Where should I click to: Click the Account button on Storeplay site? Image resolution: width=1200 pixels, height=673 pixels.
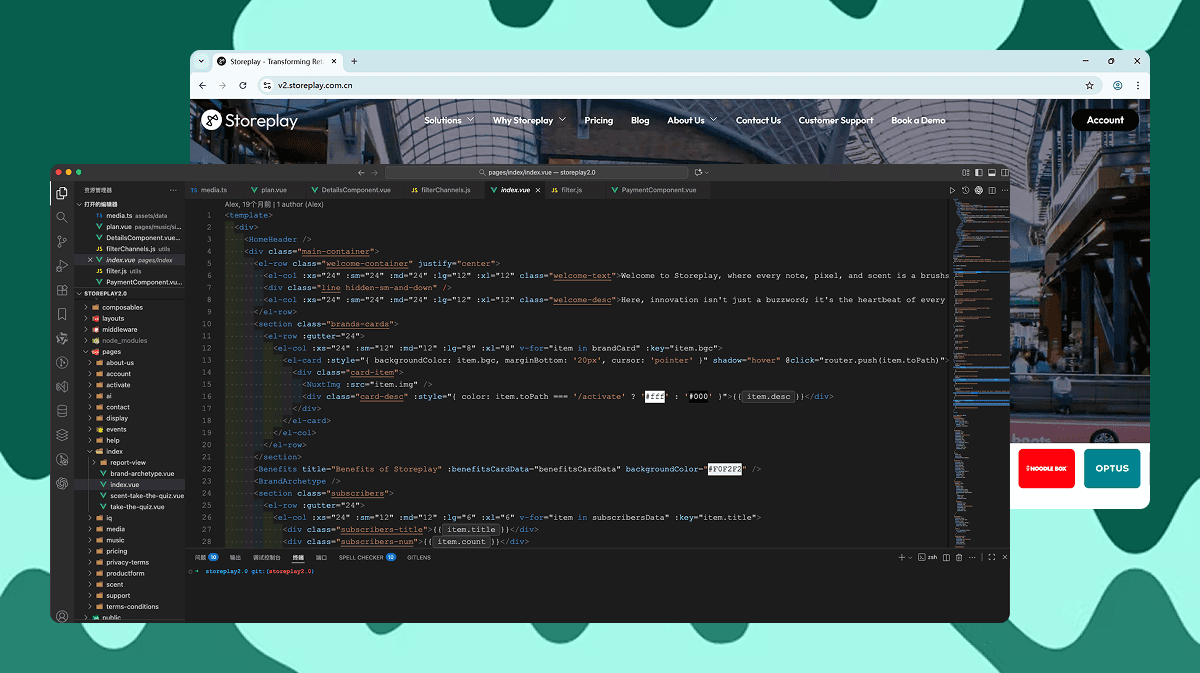pyautogui.click(x=1105, y=120)
